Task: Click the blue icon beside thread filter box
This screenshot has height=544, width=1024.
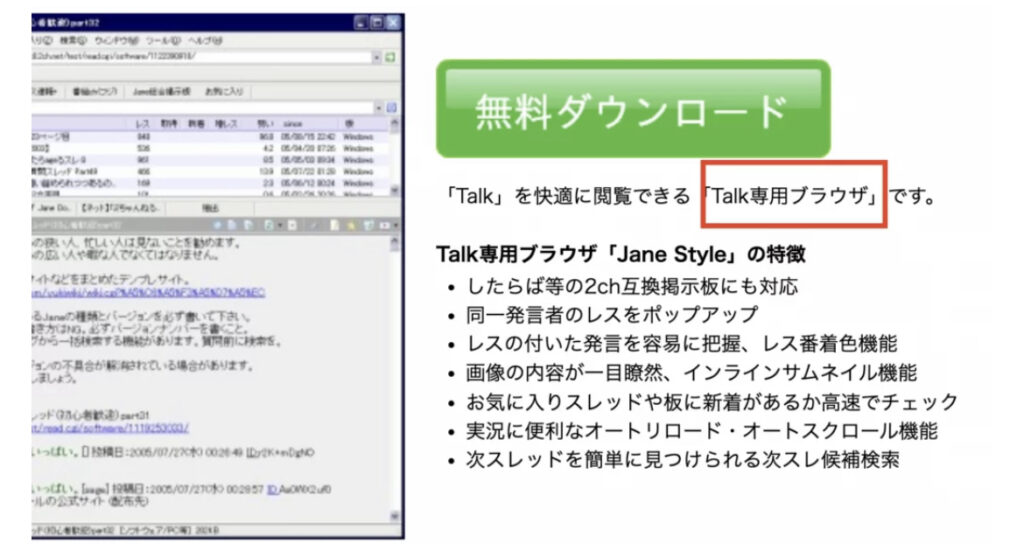Action: coord(391,107)
